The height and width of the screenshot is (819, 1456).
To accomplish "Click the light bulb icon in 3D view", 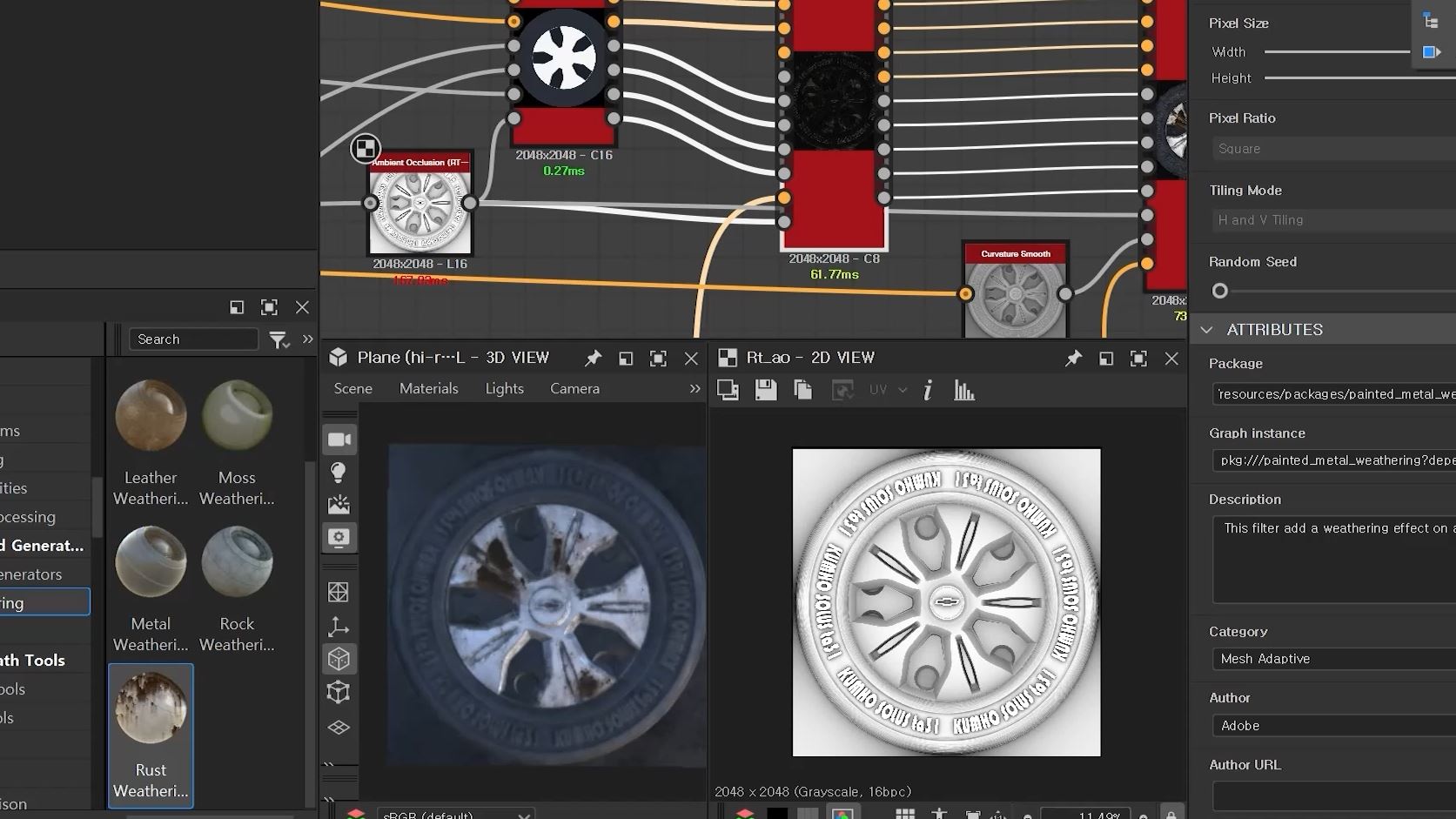I will [x=339, y=473].
